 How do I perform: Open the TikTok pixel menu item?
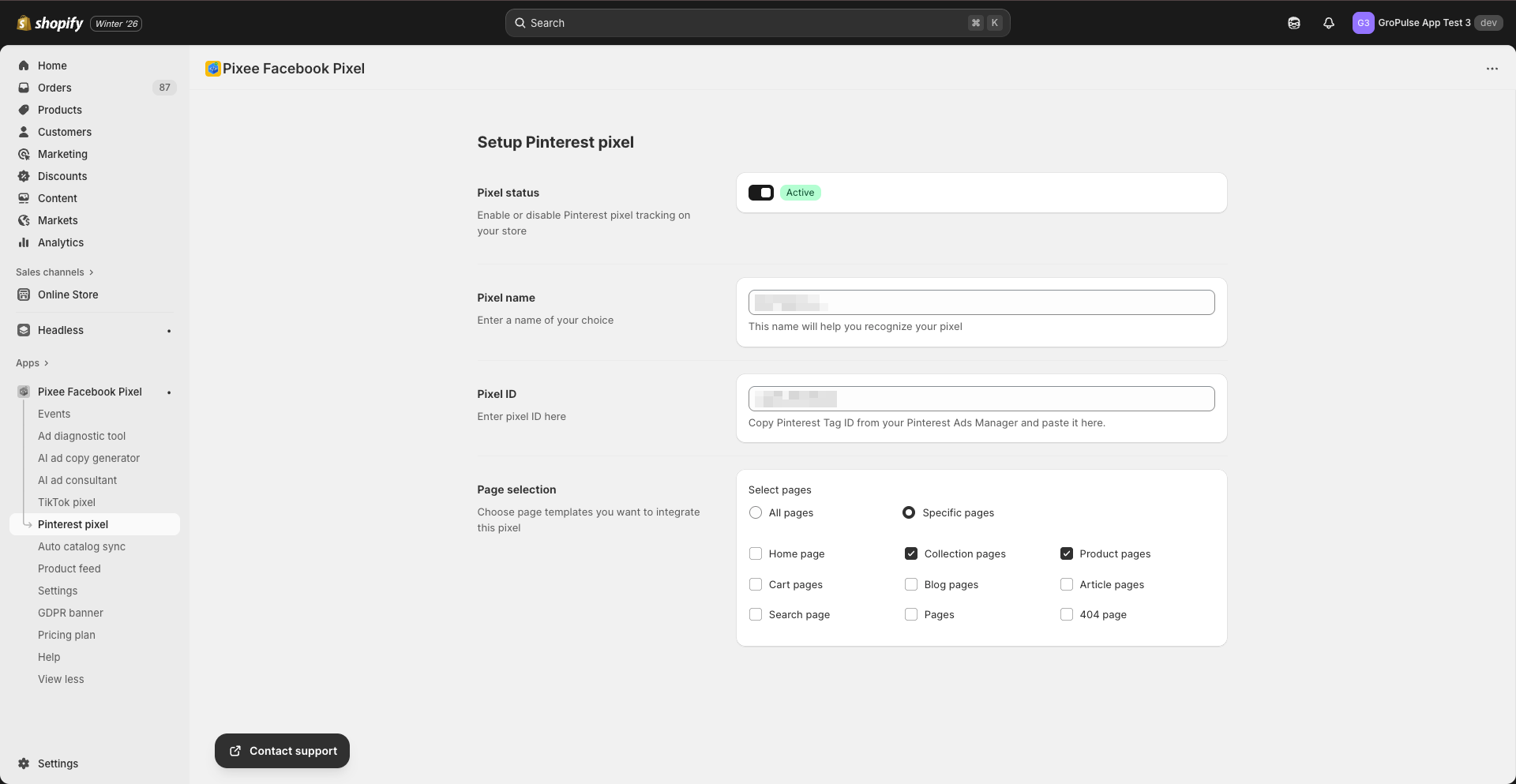coord(66,502)
